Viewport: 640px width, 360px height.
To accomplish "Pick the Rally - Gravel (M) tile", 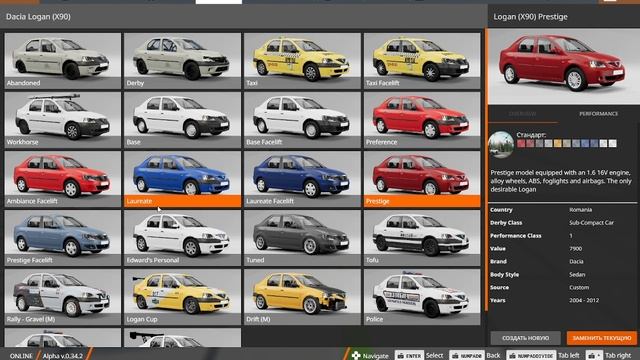I will coord(62,297).
